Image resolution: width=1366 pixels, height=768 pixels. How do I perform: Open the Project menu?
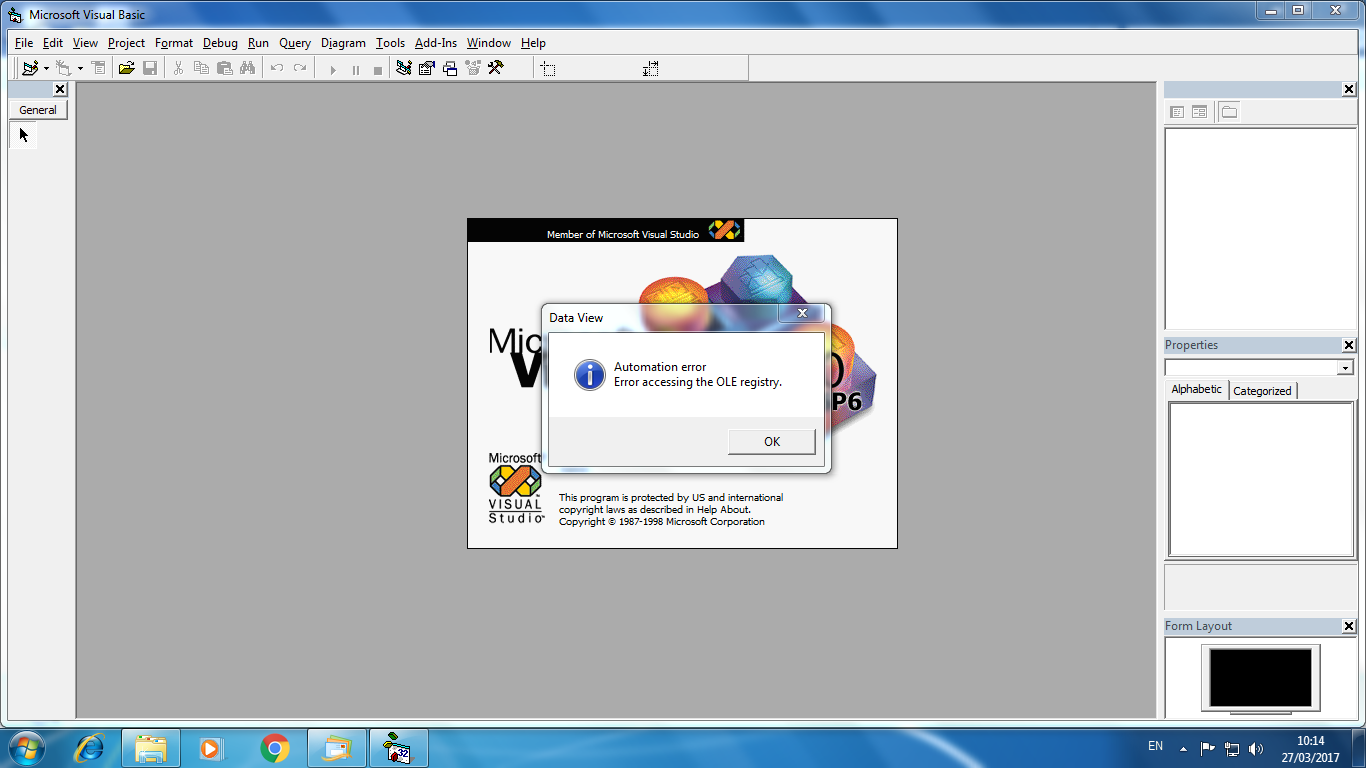(127, 43)
